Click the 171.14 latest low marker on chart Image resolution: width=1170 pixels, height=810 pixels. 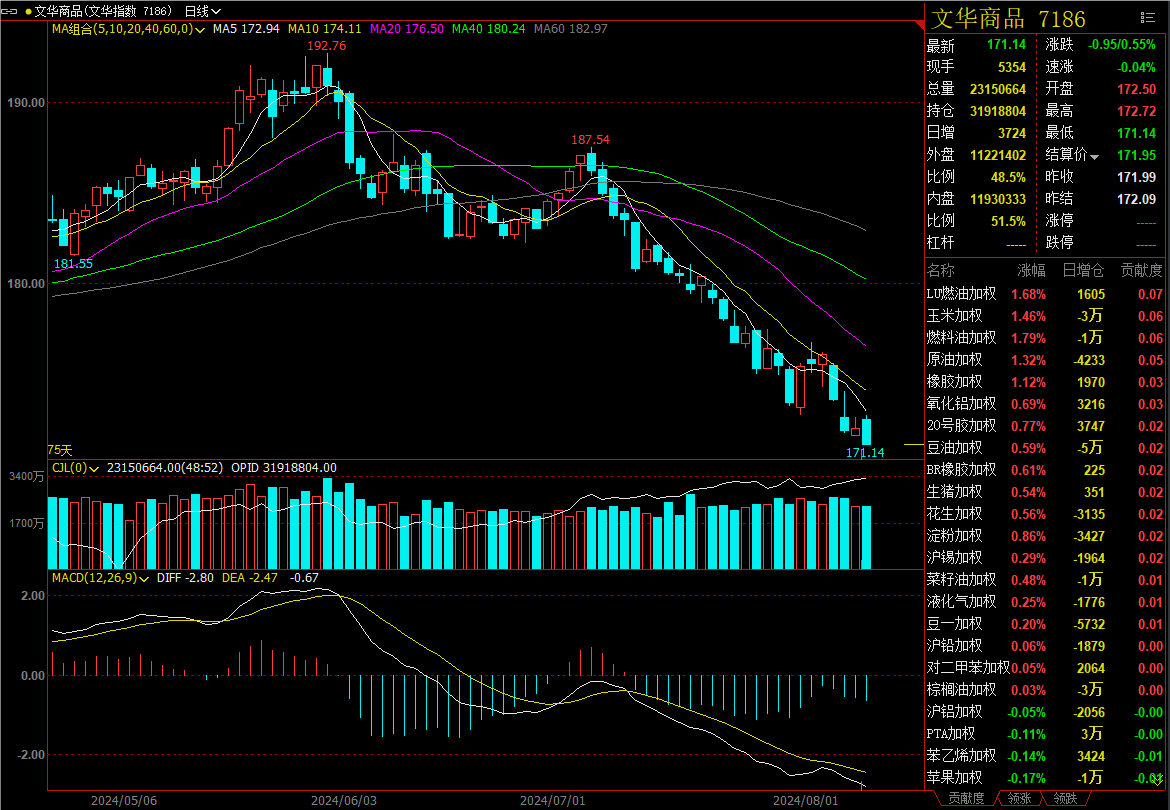pos(865,453)
